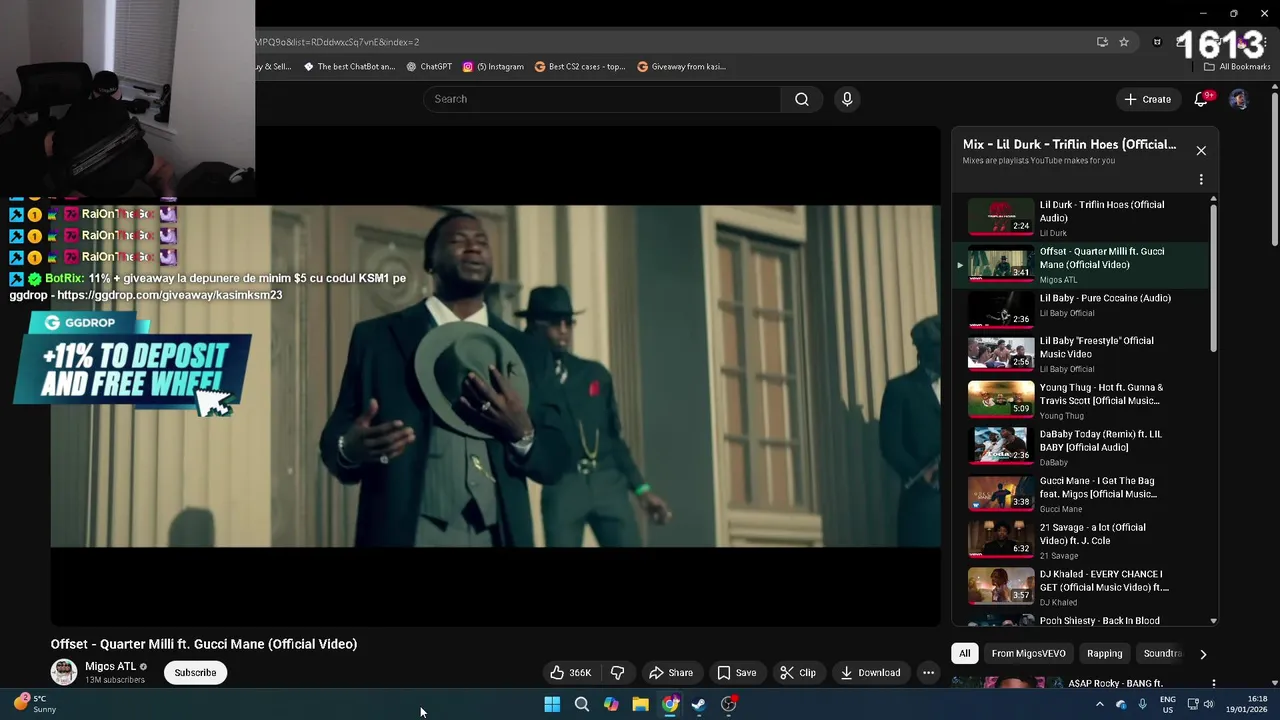
Task: Show hidden system tray icons
Action: 1099,704
